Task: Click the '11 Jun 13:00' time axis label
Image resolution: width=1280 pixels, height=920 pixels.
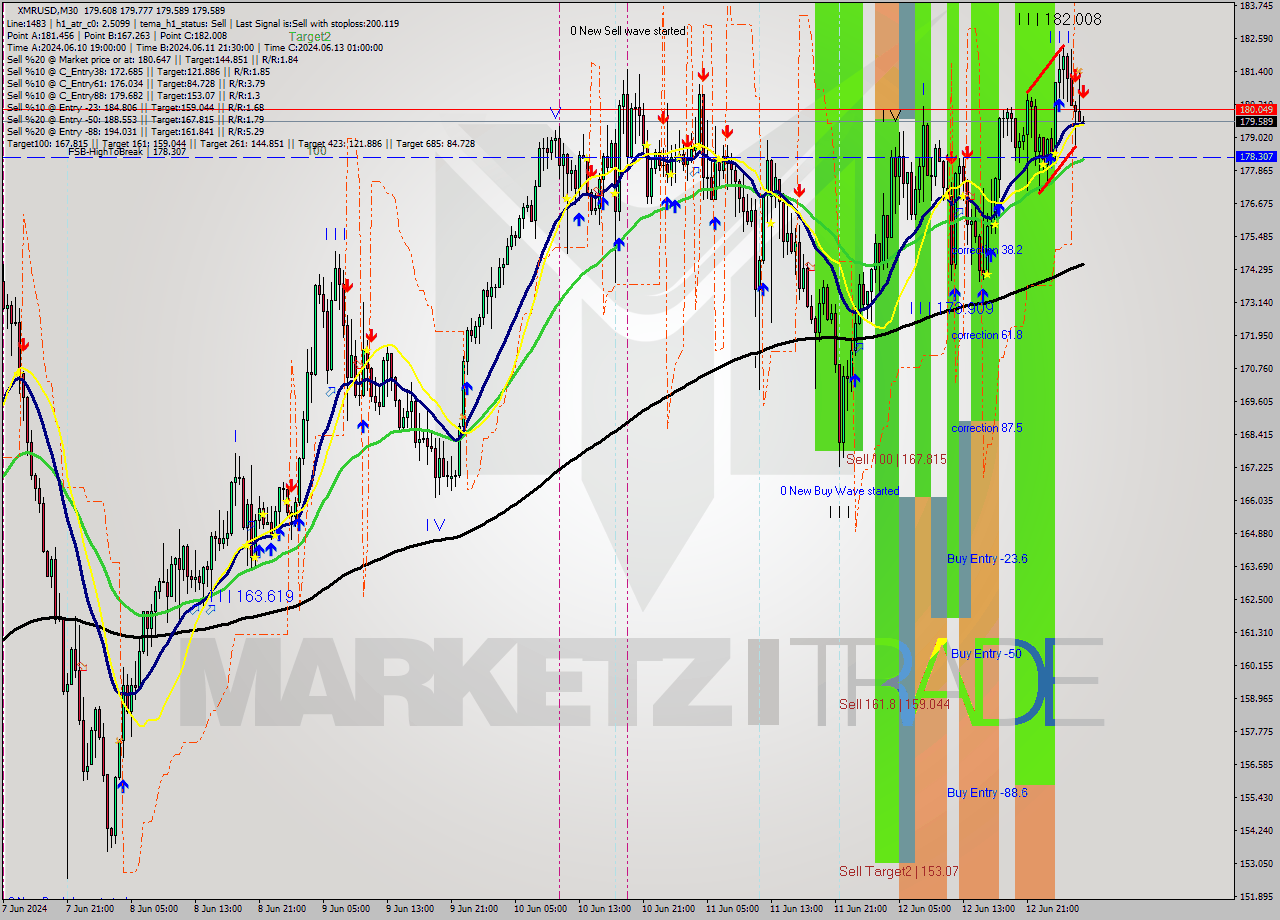Action: pos(797,909)
